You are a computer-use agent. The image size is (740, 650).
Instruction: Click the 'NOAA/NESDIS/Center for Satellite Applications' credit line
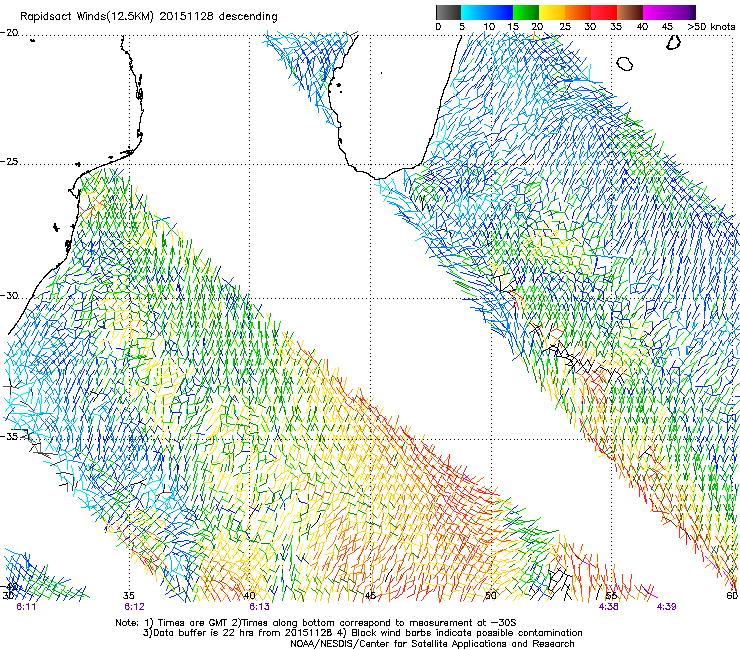click(x=432, y=644)
